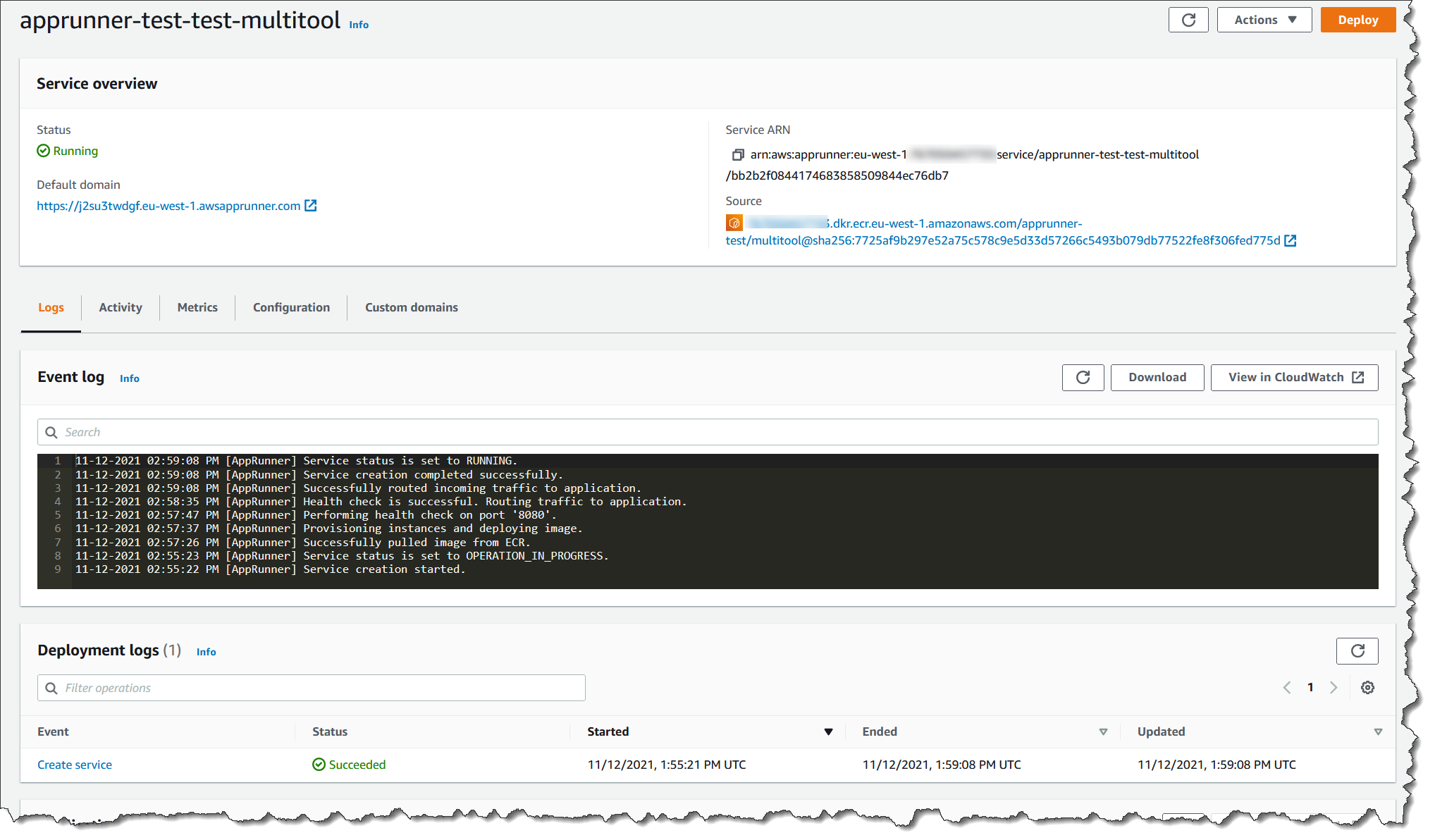Click the Succeeded status check icon
The height and width of the screenshot is (840, 1435).
(x=319, y=765)
